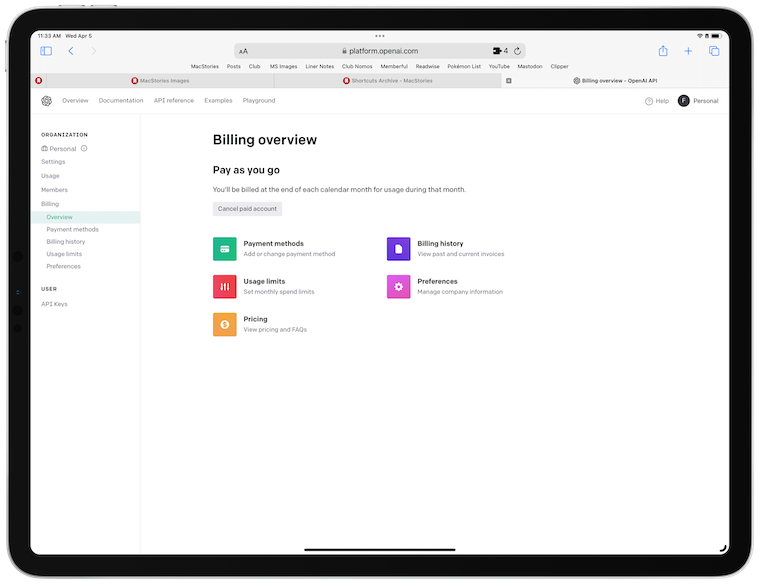
Task: Open the Personal account avatar
Action: tap(683, 101)
